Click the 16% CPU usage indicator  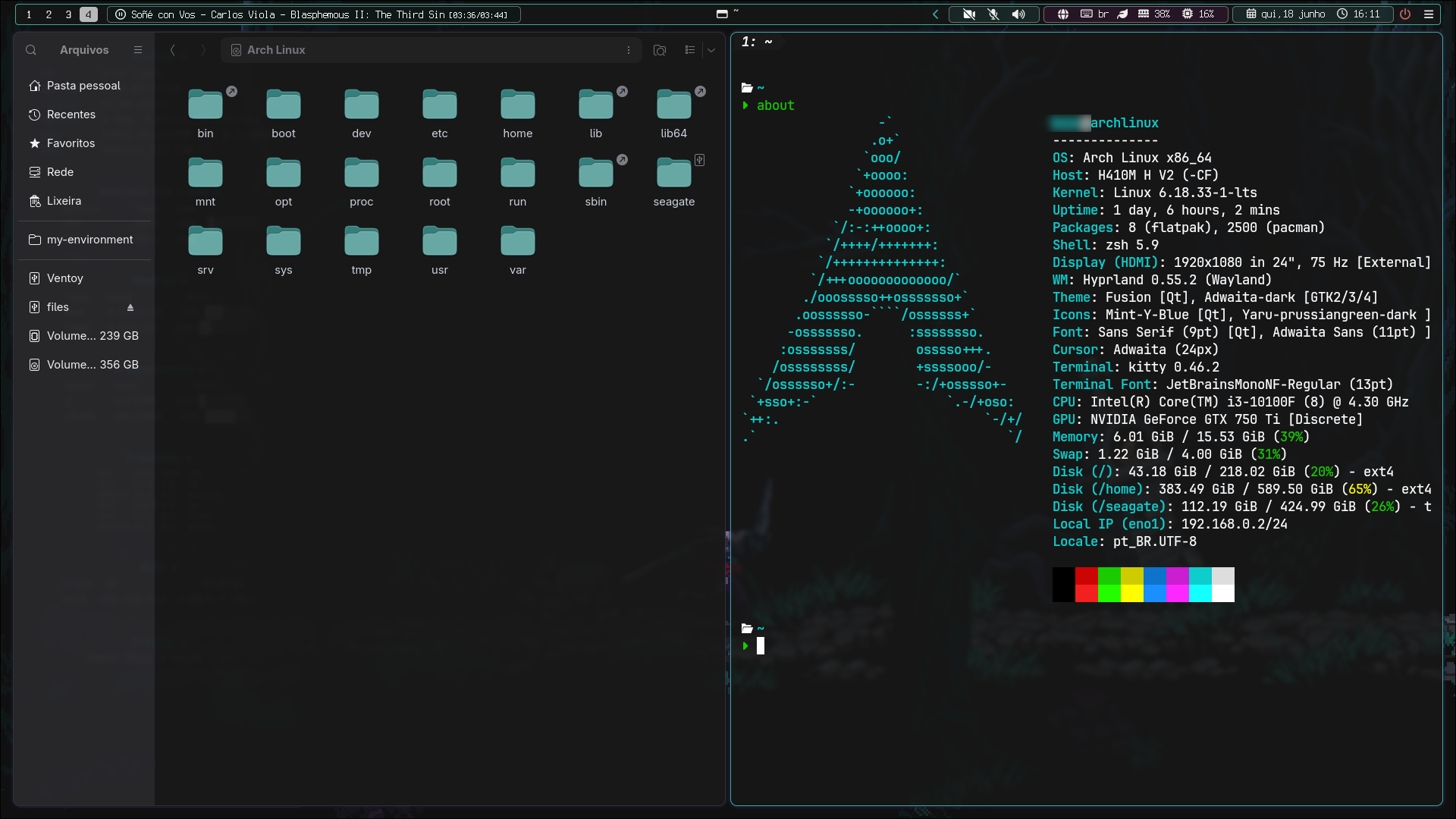(1198, 14)
